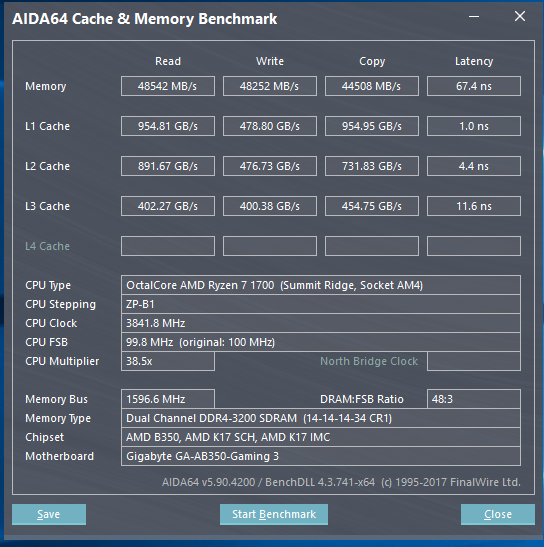Click the empty North Bridge Clock field
544x547 pixels.
click(x=474, y=361)
